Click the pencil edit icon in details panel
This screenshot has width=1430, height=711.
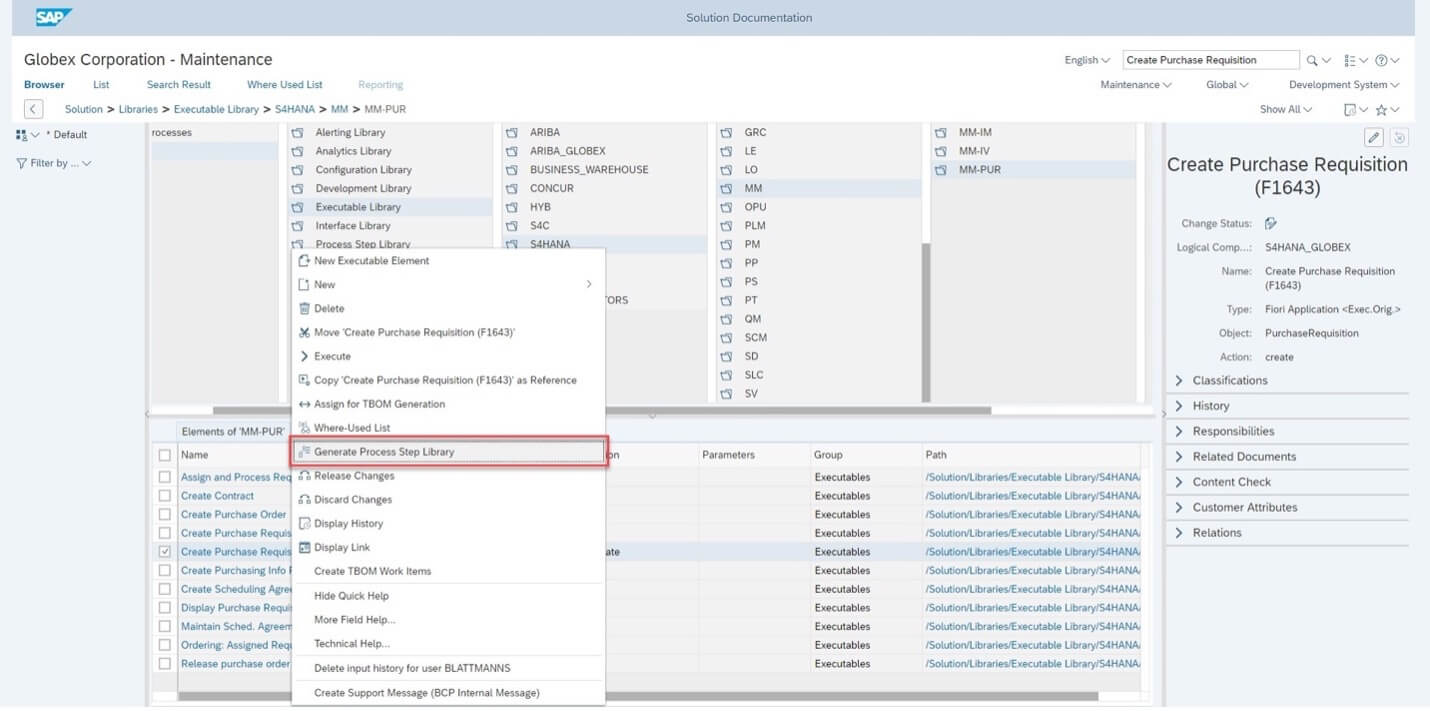pyautogui.click(x=1372, y=136)
